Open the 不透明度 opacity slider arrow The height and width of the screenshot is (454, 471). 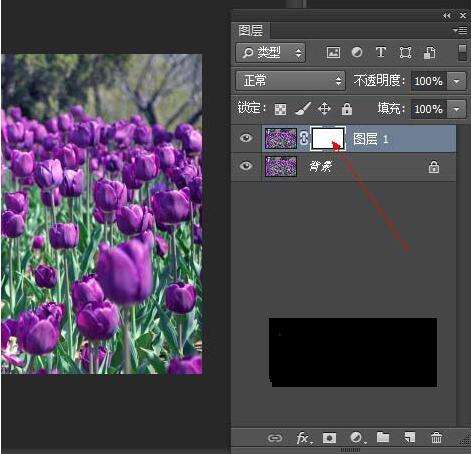tap(457, 81)
